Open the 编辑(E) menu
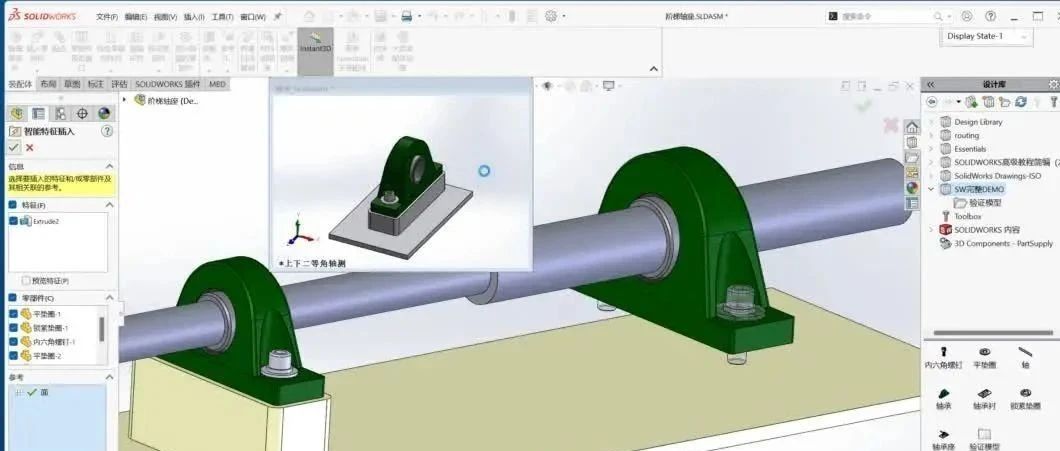This screenshot has width=1060, height=451. [136, 17]
